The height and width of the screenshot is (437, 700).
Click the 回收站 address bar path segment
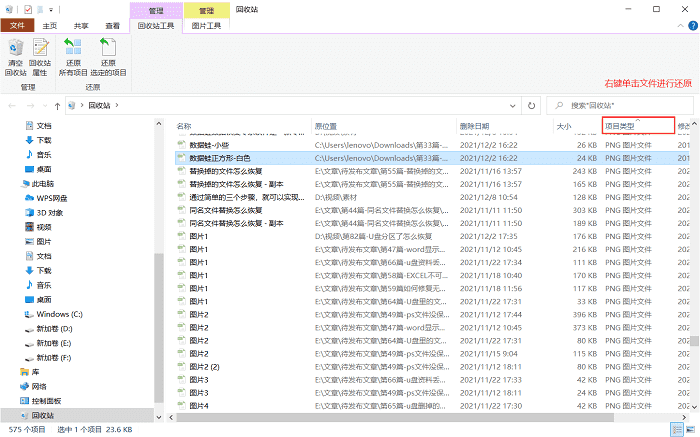pos(99,105)
